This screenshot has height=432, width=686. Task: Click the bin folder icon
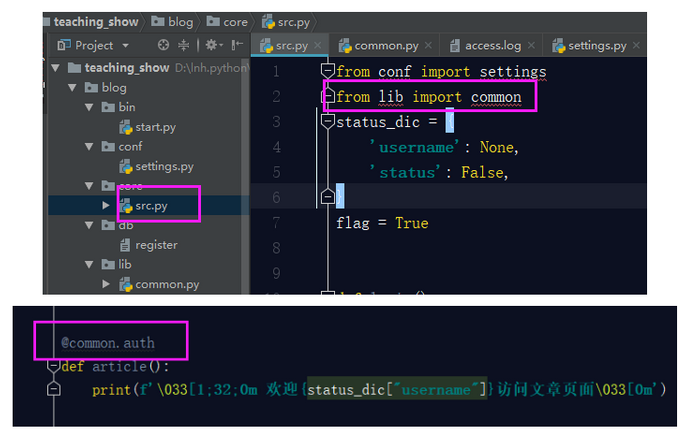click(108, 107)
